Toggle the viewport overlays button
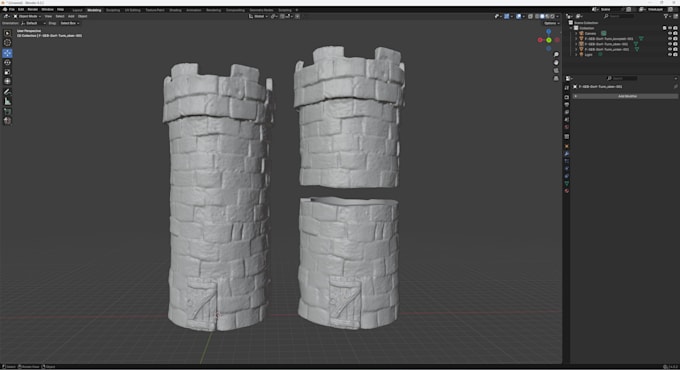This screenshot has width=680, height=370. tap(519, 16)
